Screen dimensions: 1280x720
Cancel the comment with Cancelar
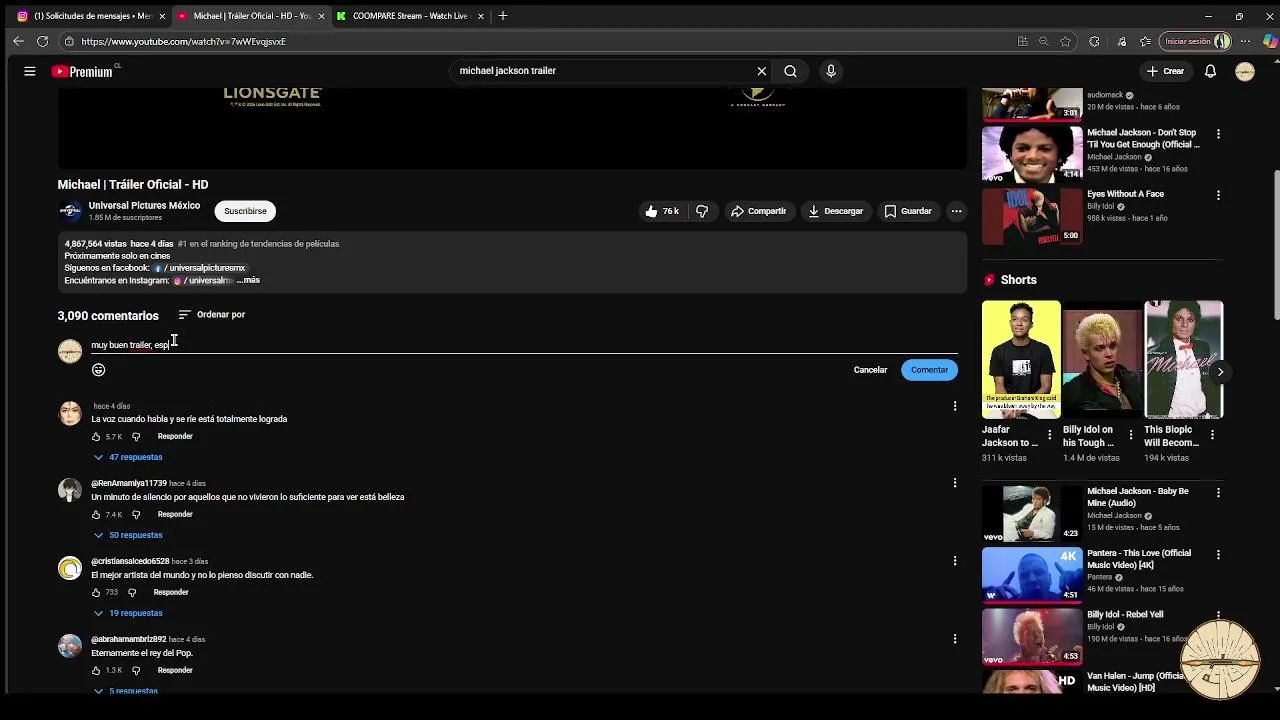click(870, 370)
